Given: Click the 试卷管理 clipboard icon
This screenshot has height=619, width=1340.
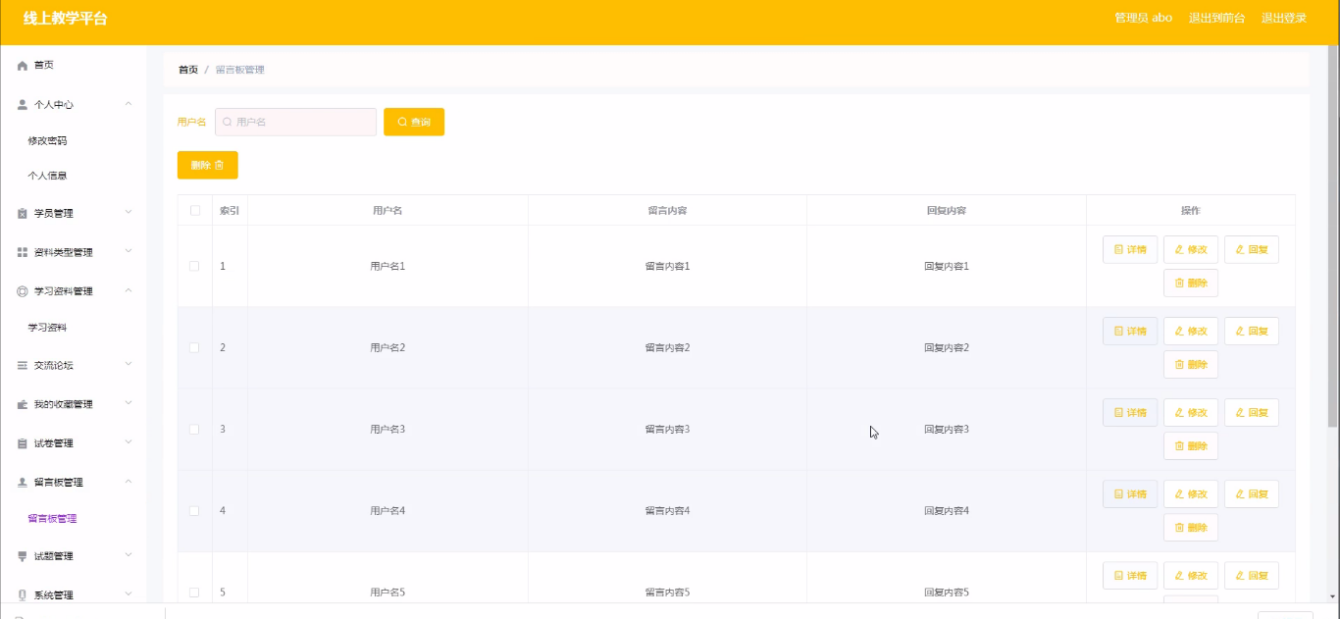Looking at the screenshot, I should pyautogui.click(x=22, y=443).
